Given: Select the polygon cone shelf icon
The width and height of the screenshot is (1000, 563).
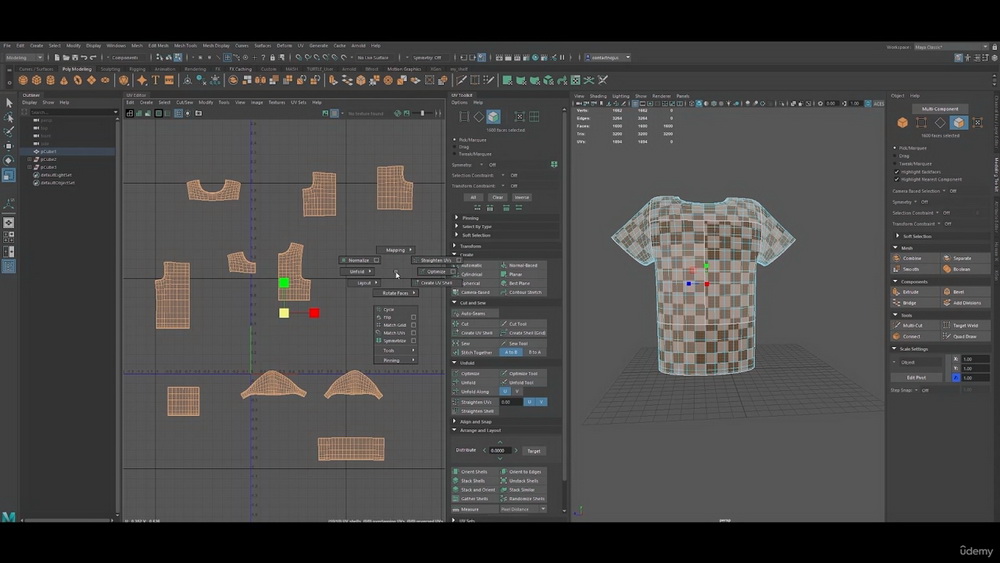Looking at the screenshot, I should pyautogui.click(x=64, y=80).
